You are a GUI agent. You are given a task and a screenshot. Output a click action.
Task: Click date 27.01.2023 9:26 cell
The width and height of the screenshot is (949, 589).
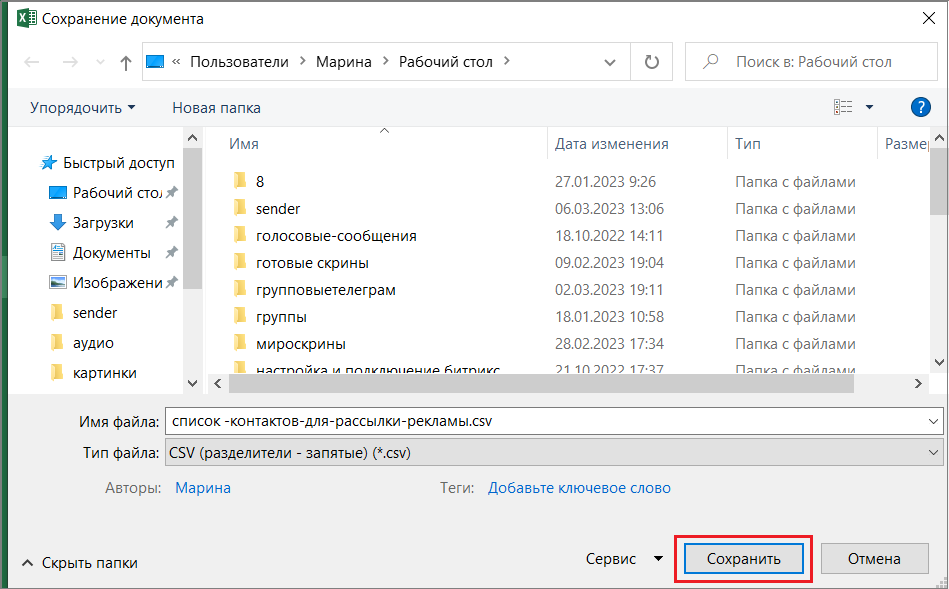[x=605, y=182]
